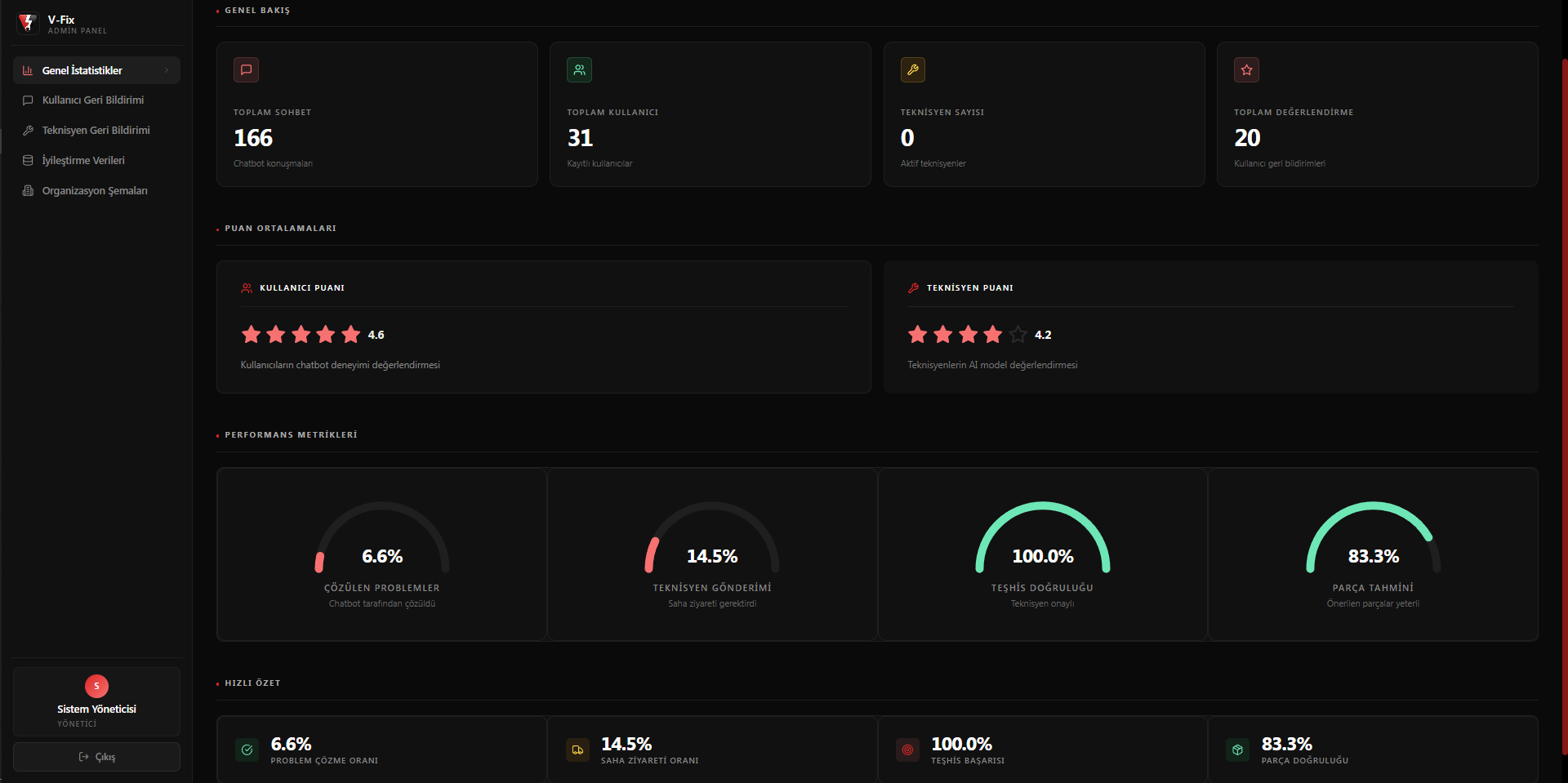Screen dimensions: 1568x783
Task: Click the Genel Bakış section heading
Action: click(x=257, y=11)
